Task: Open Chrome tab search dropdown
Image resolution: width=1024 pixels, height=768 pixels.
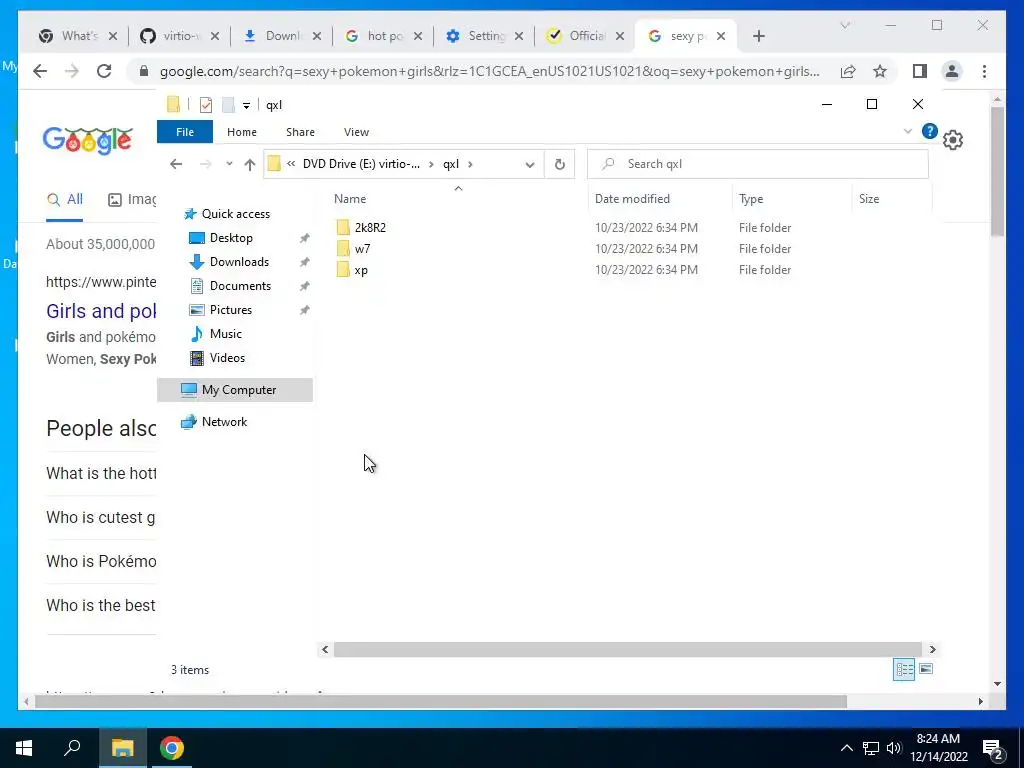Action: coord(844,25)
